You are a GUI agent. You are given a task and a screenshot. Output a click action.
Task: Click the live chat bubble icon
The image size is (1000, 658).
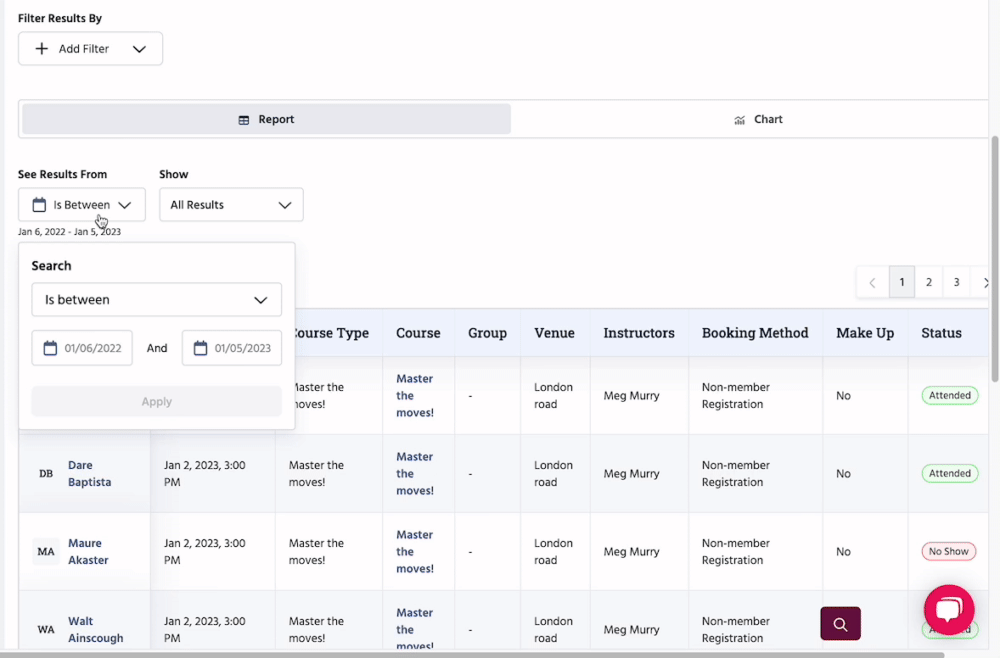pyautogui.click(x=948, y=610)
